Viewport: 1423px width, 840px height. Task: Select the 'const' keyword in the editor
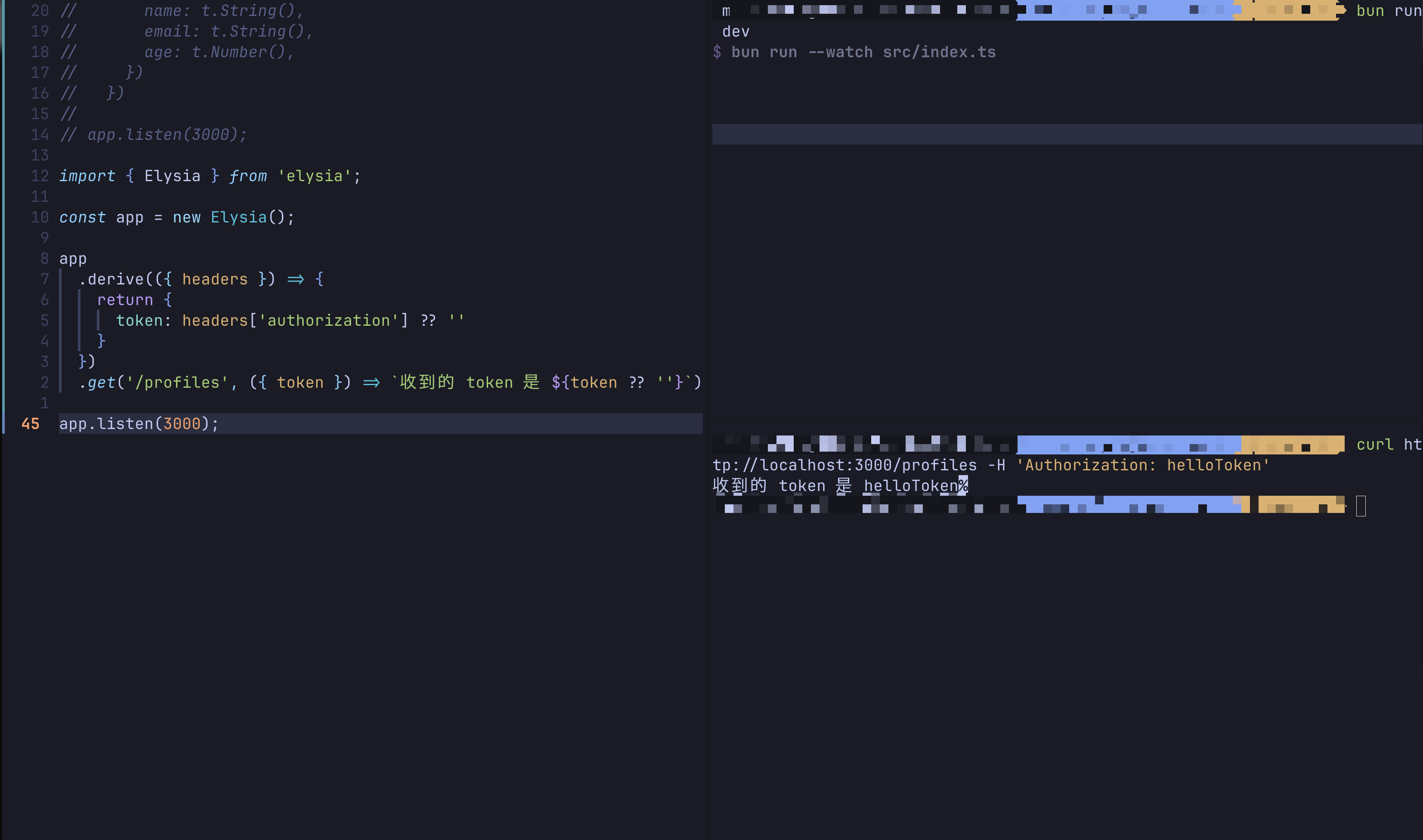point(83,217)
